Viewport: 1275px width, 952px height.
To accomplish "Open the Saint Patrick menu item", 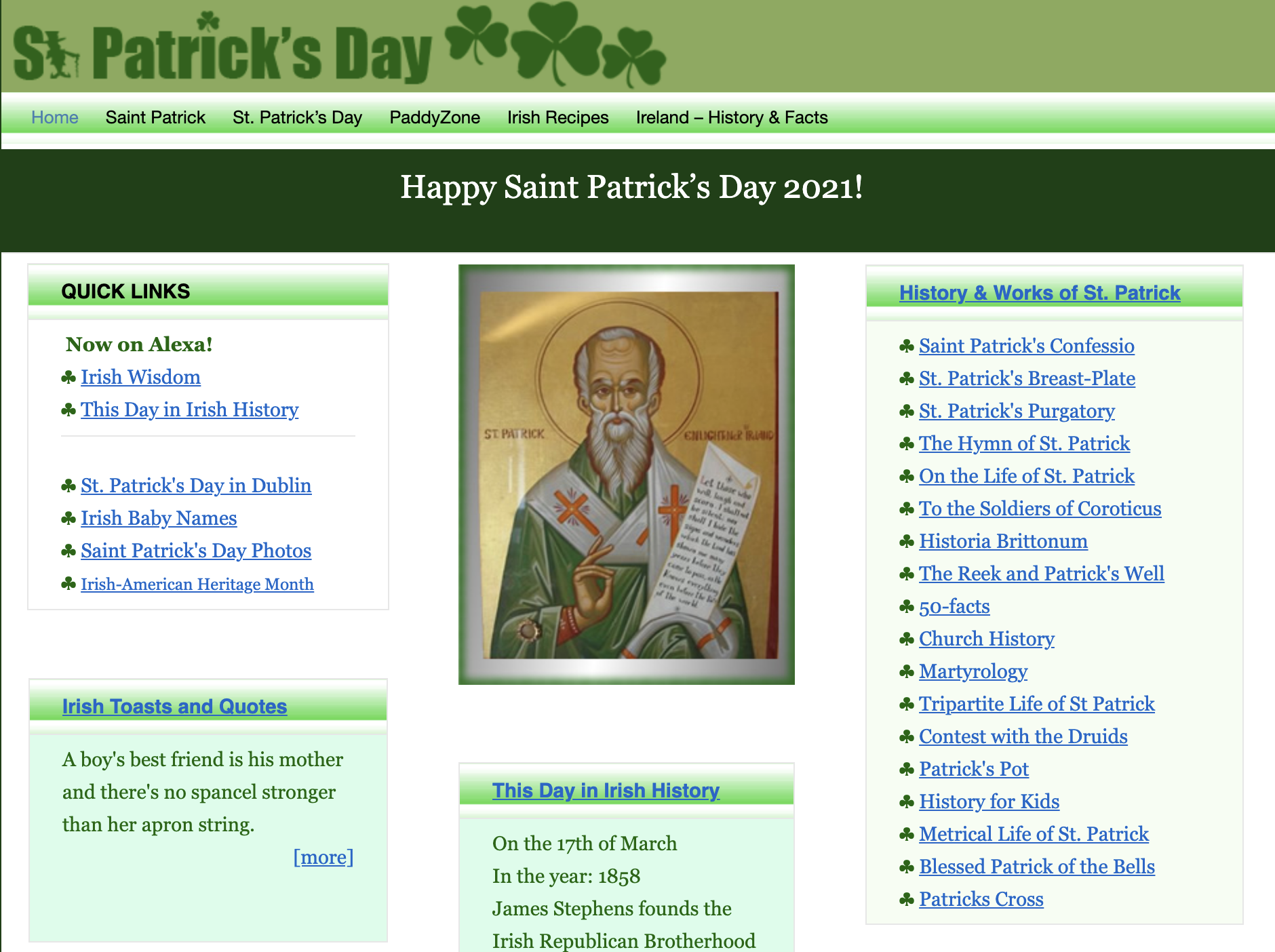I will pos(155,117).
